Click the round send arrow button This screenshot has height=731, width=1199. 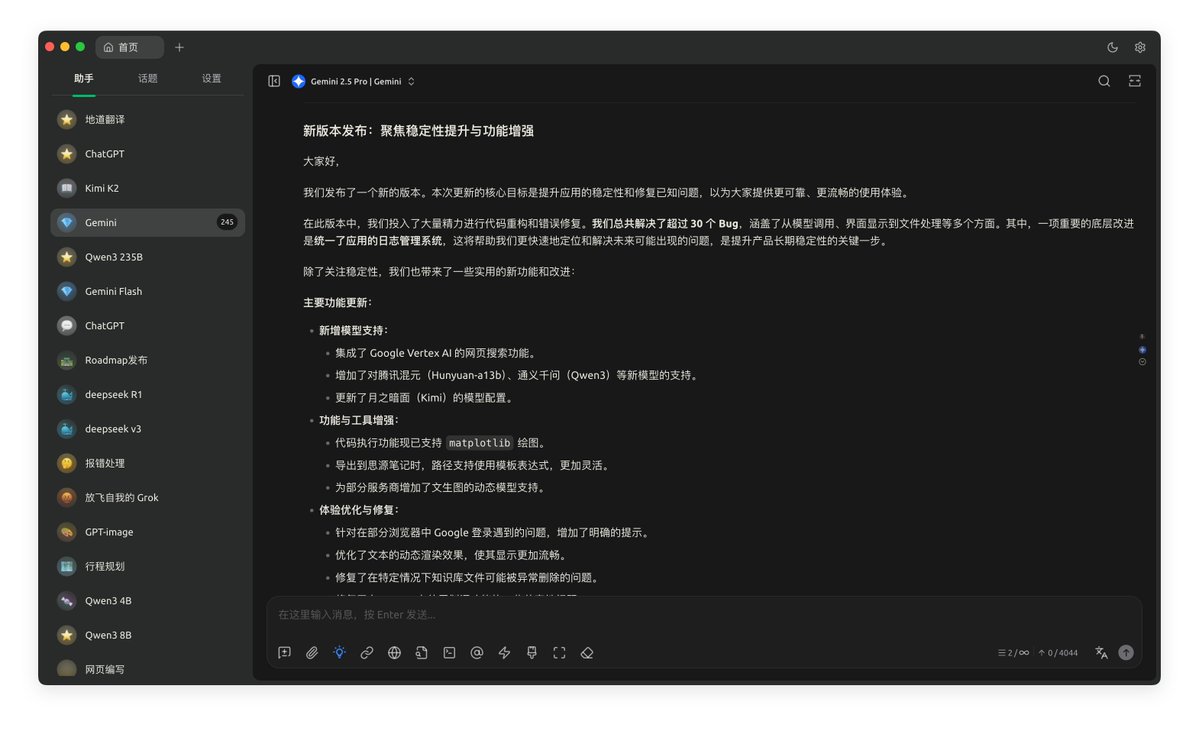click(1126, 652)
